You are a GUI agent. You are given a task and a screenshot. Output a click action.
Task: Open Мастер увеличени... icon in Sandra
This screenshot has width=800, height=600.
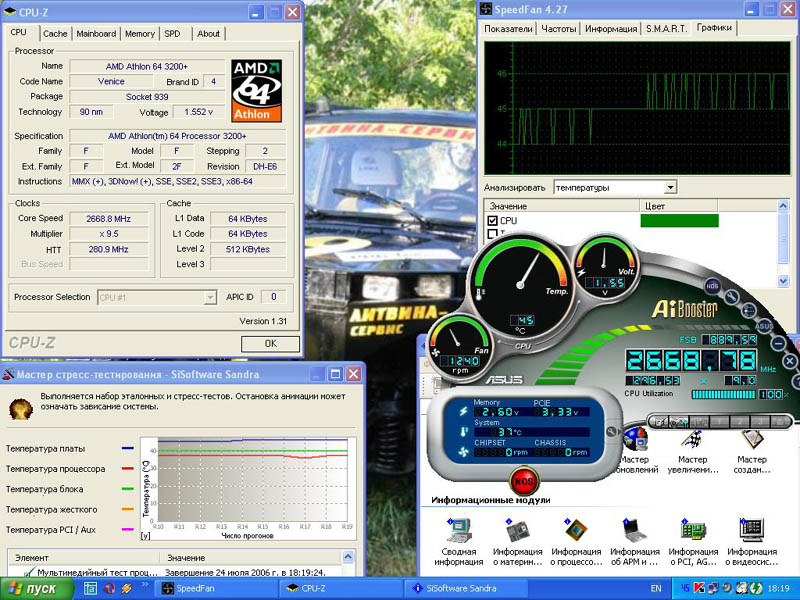[x=693, y=453]
